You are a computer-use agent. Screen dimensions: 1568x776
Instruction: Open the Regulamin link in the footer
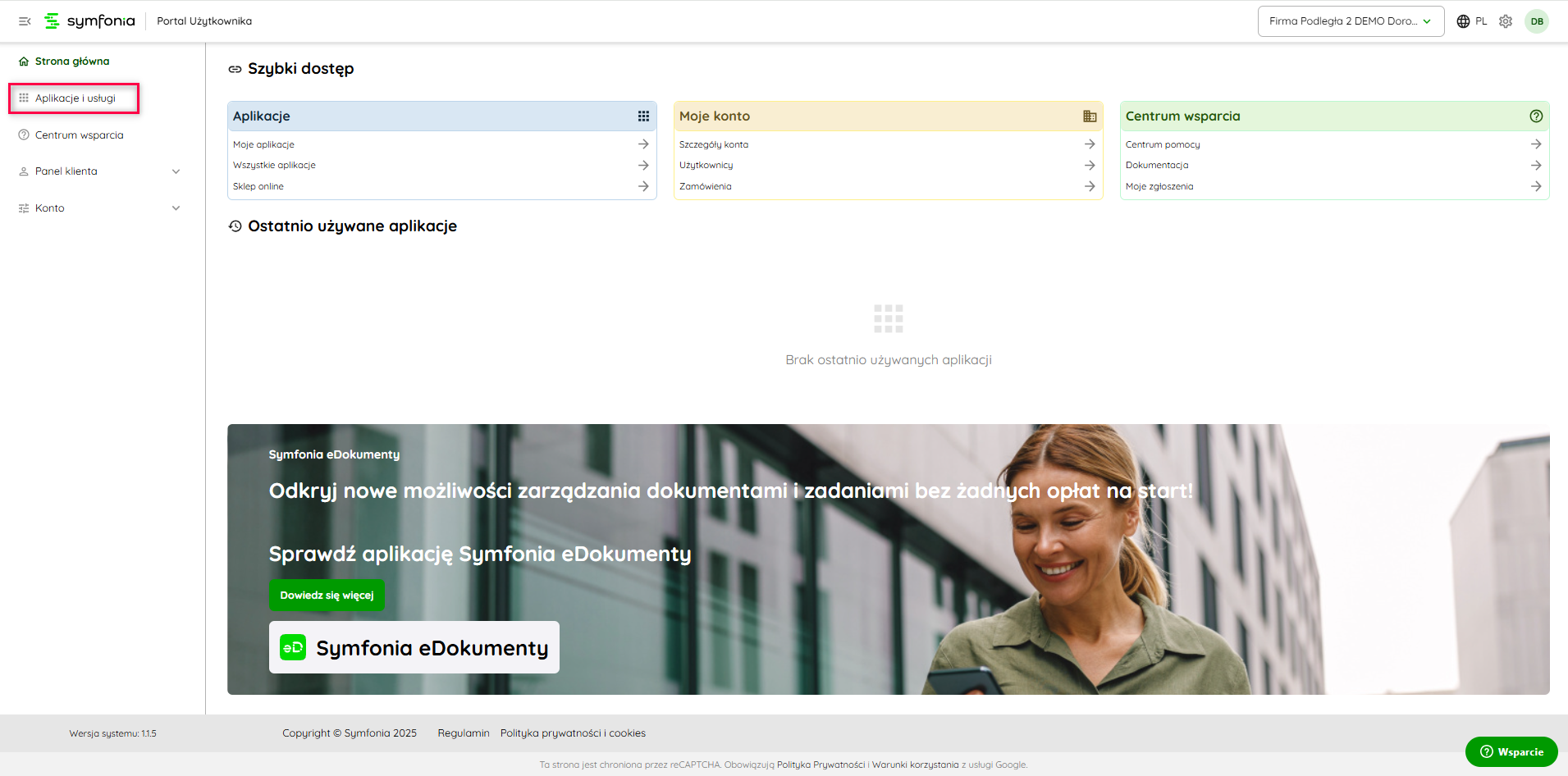[x=463, y=733]
